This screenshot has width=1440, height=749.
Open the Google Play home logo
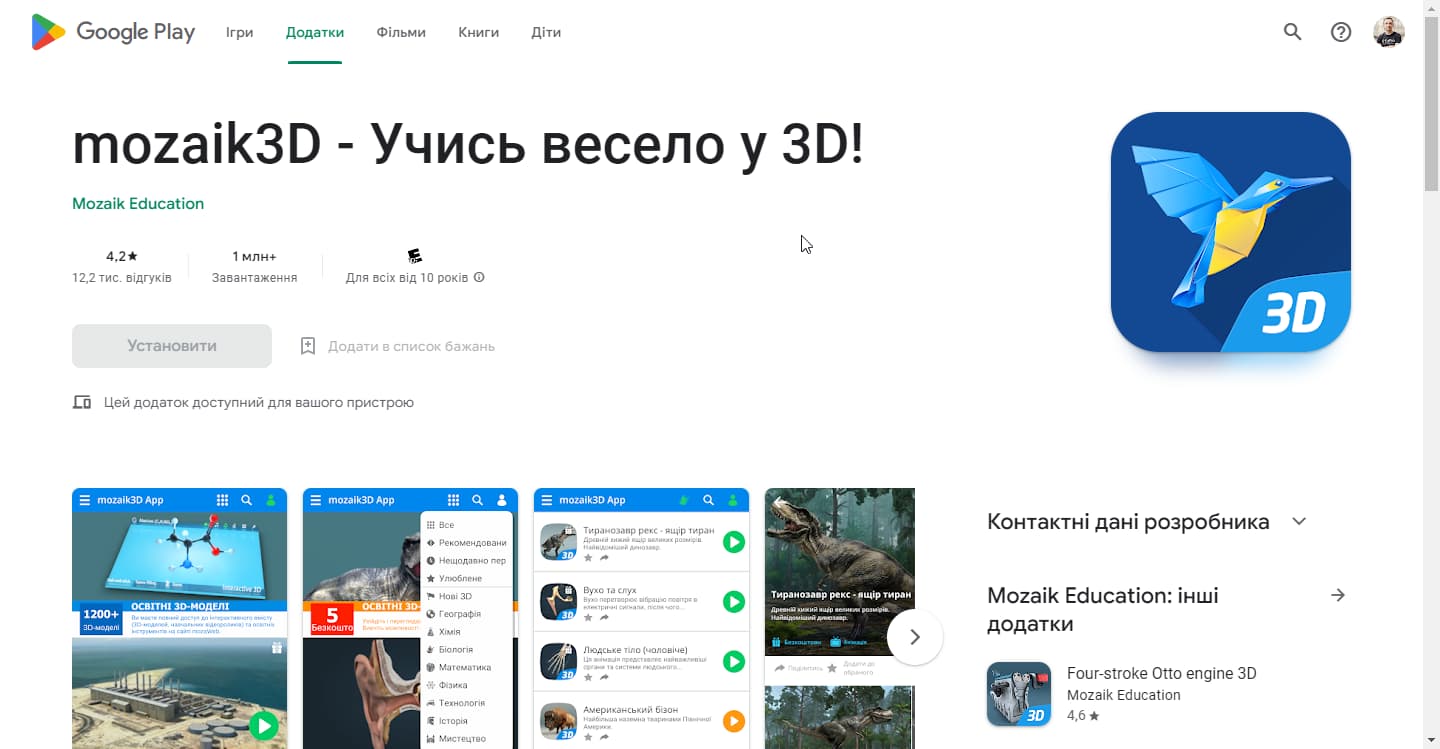113,32
